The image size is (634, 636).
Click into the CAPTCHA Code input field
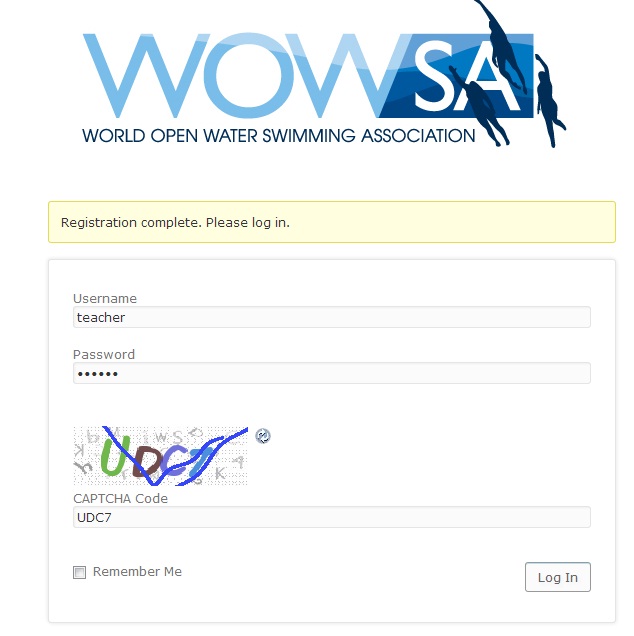[x=332, y=517]
